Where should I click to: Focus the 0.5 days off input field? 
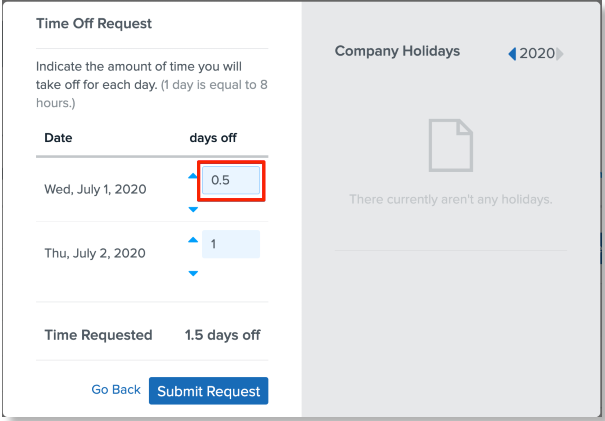click(230, 181)
